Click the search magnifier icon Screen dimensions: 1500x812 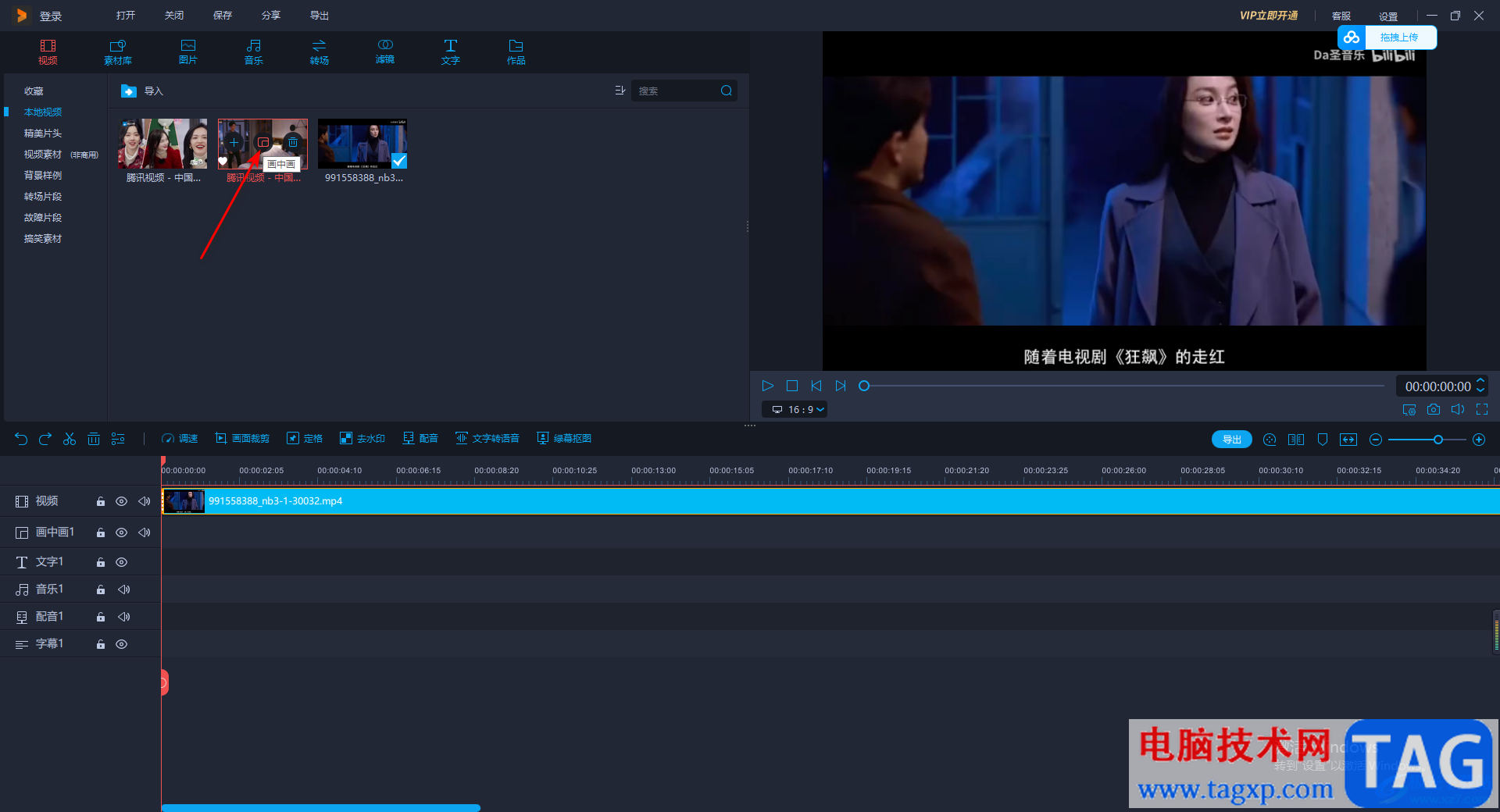(727, 91)
